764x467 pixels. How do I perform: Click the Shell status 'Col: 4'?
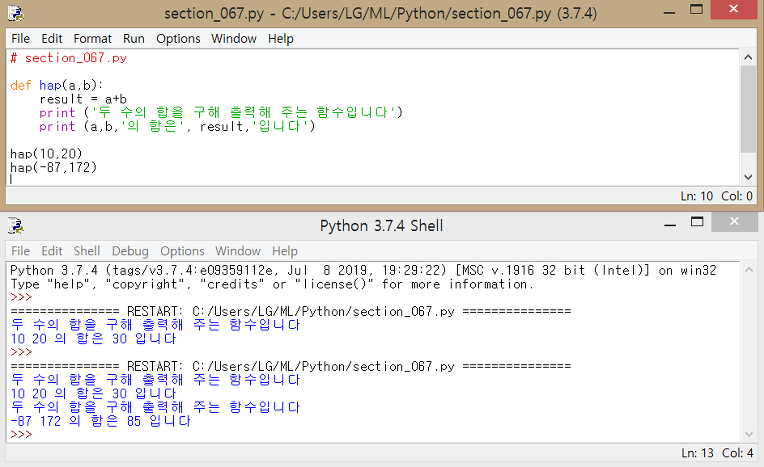(x=737, y=453)
